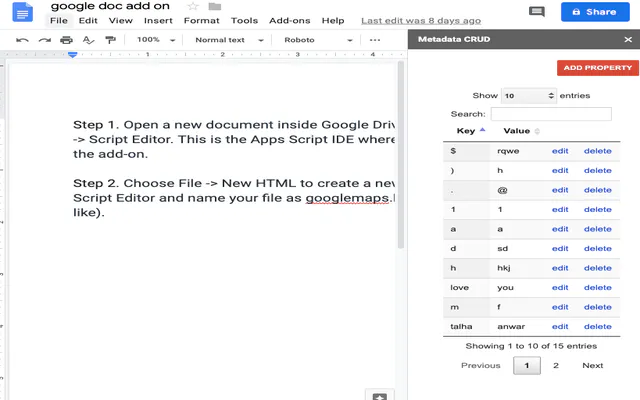Click the underlined word googlemaps in document
The height and width of the screenshot is (400, 640).
347,198
